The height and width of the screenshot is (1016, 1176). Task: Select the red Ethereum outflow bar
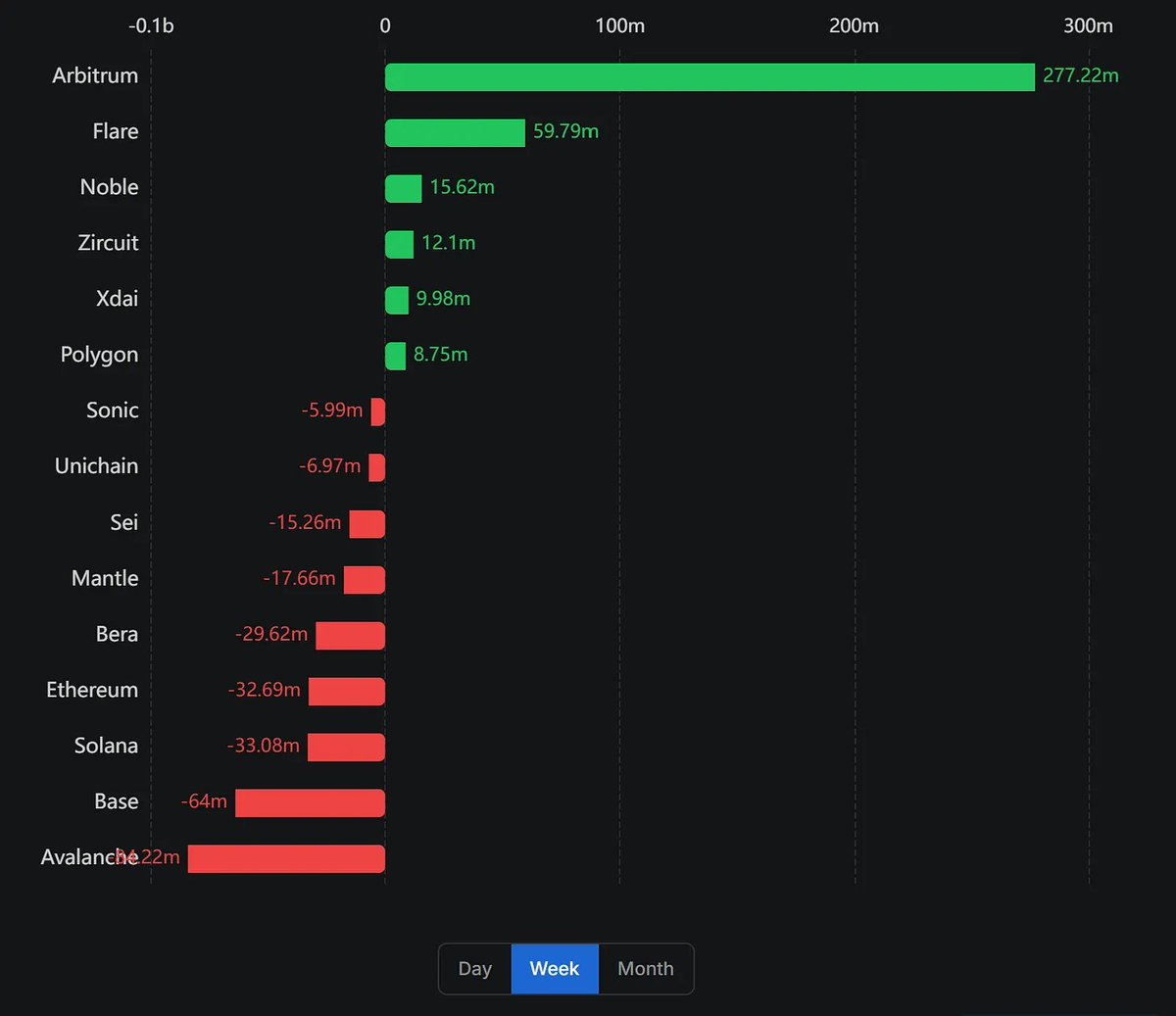pyautogui.click(x=347, y=692)
